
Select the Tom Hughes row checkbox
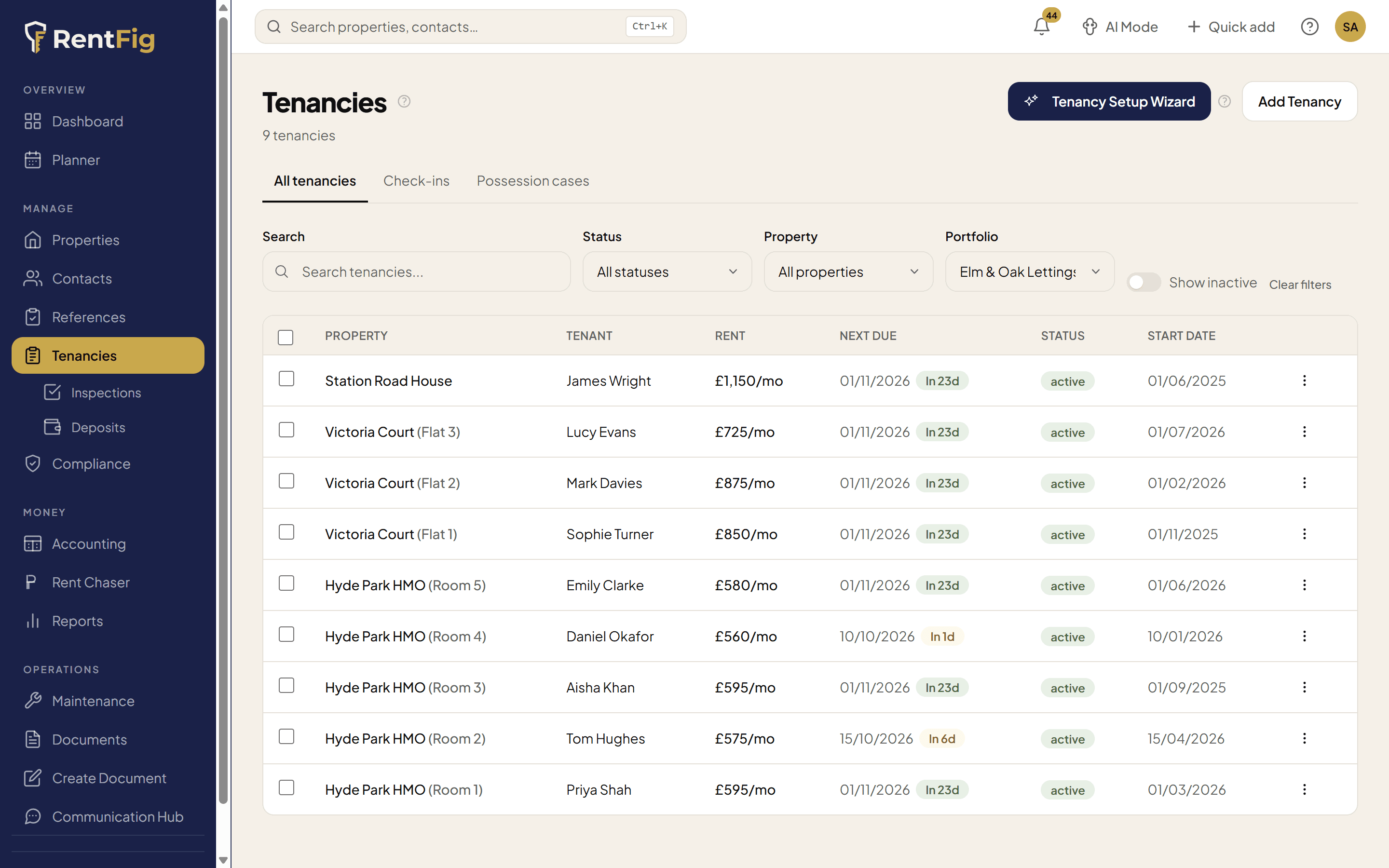pyautogui.click(x=286, y=736)
